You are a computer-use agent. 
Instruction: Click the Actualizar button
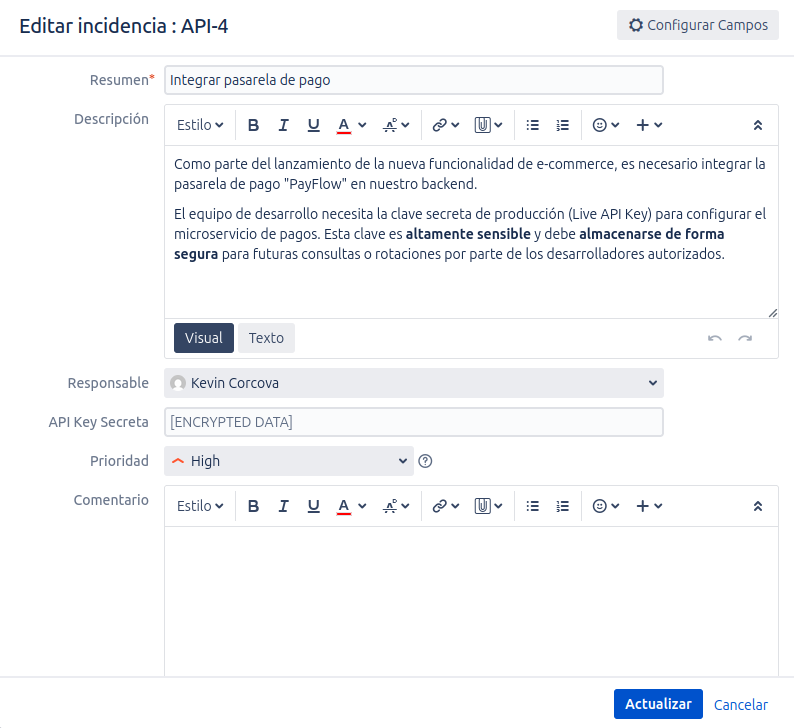pos(658,704)
